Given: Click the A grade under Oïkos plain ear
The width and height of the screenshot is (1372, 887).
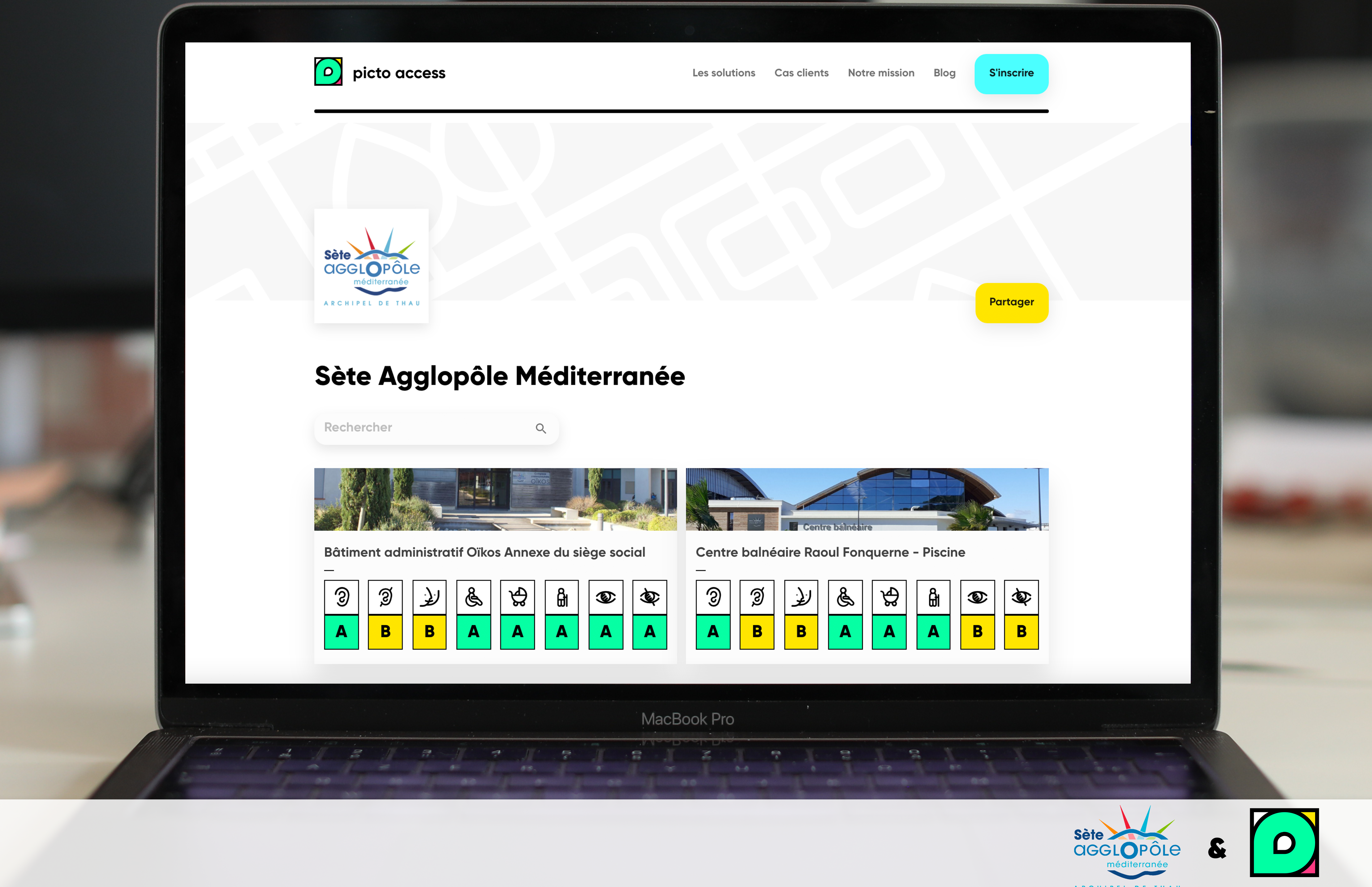Looking at the screenshot, I should pyautogui.click(x=342, y=632).
